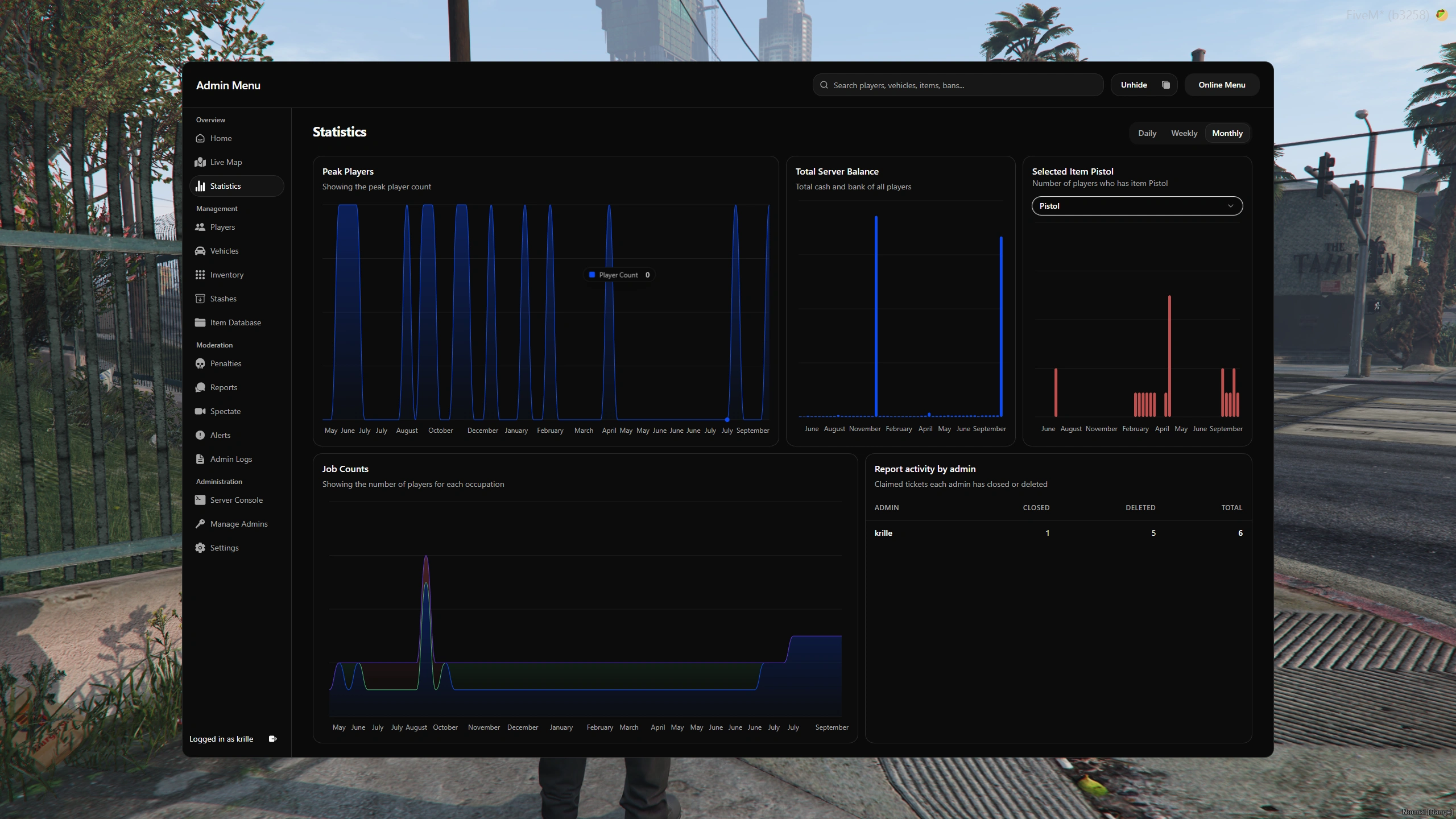The image size is (1456, 819).
Task: Click the chevron in the Pistol selector
Action: (x=1231, y=206)
